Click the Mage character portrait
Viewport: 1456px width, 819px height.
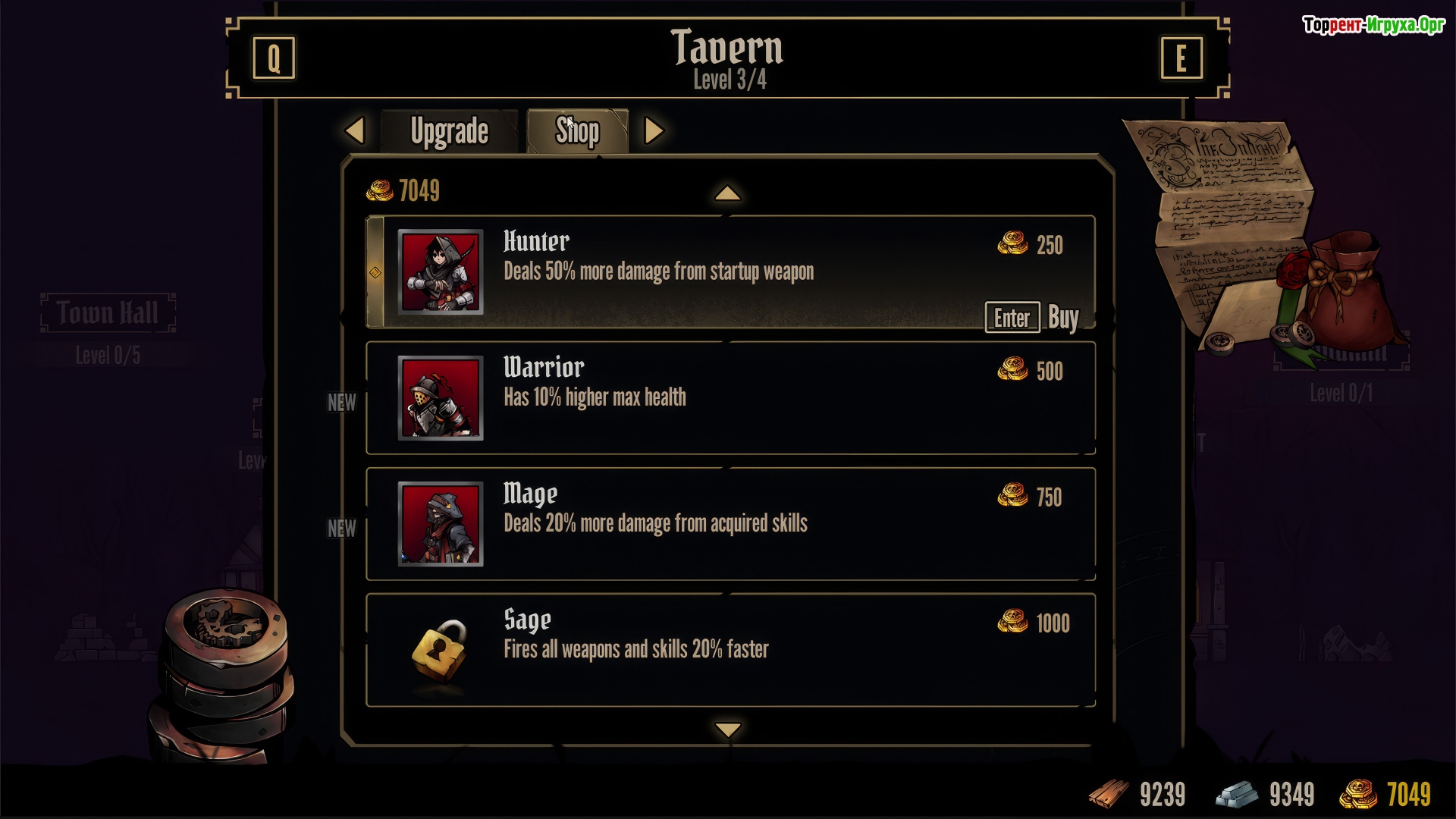440,523
